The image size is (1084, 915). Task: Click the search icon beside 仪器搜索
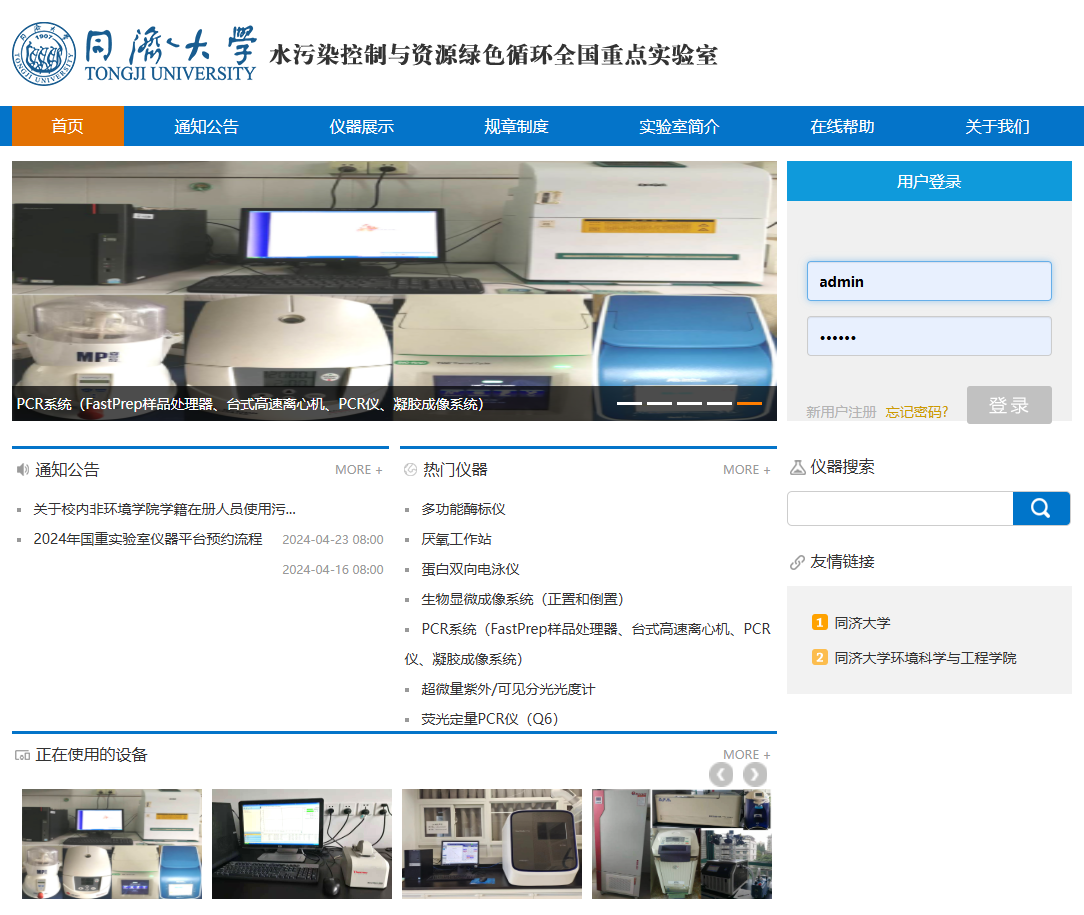[797, 467]
